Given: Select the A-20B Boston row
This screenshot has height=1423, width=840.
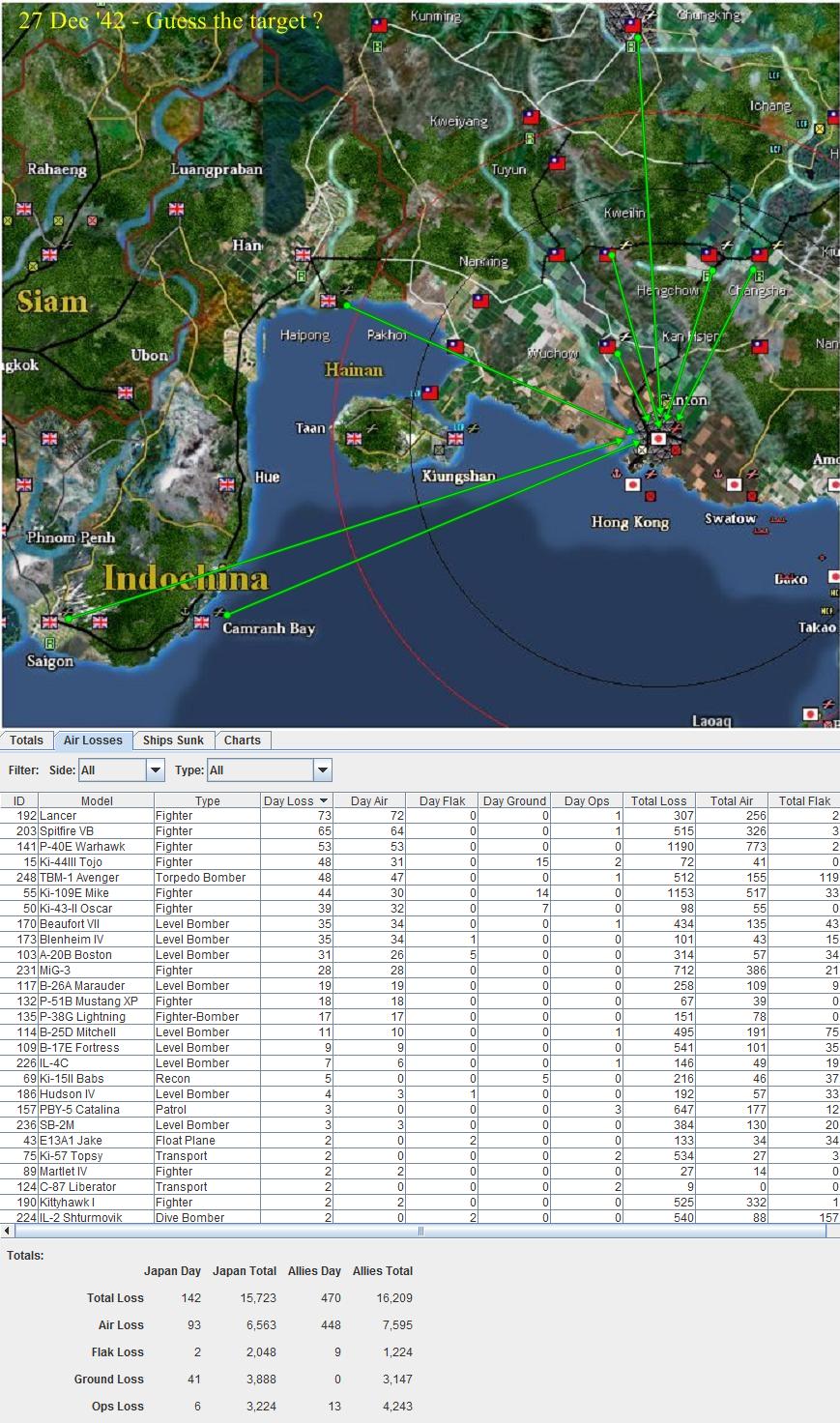Looking at the screenshot, I should tap(420, 955).
